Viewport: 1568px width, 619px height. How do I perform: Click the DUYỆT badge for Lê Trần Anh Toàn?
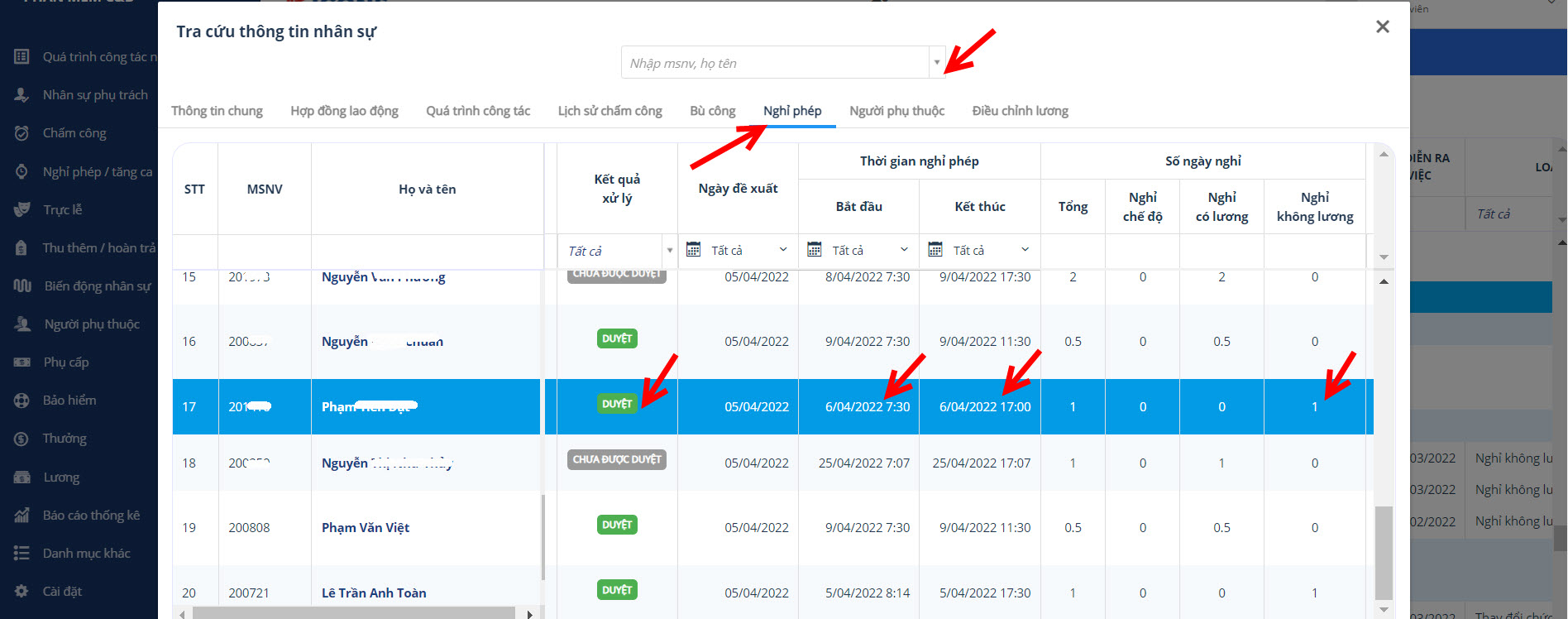coord(617,590)
